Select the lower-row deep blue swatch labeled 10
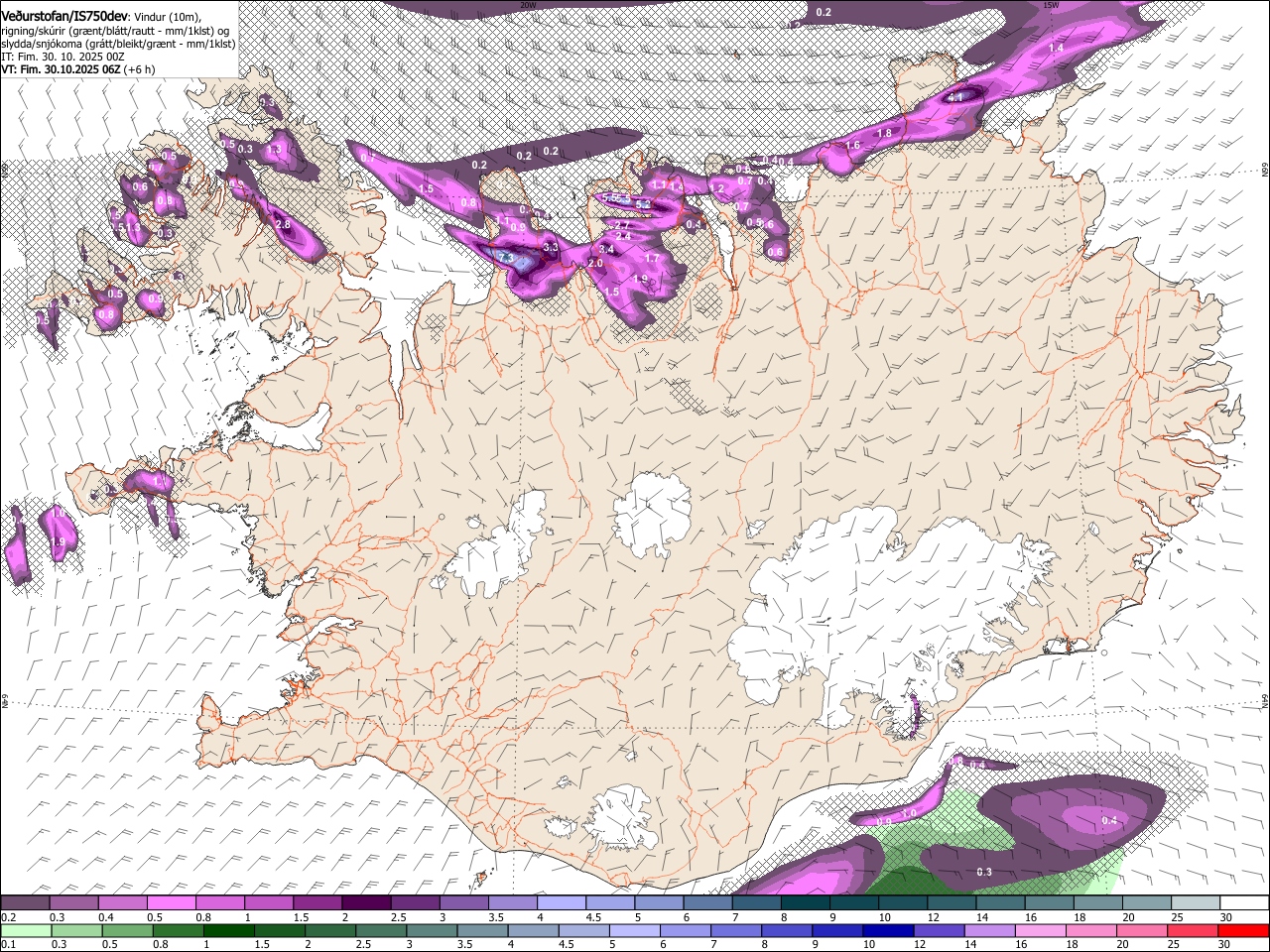This screenshot has height=952, width=1270. coord(886,930)
